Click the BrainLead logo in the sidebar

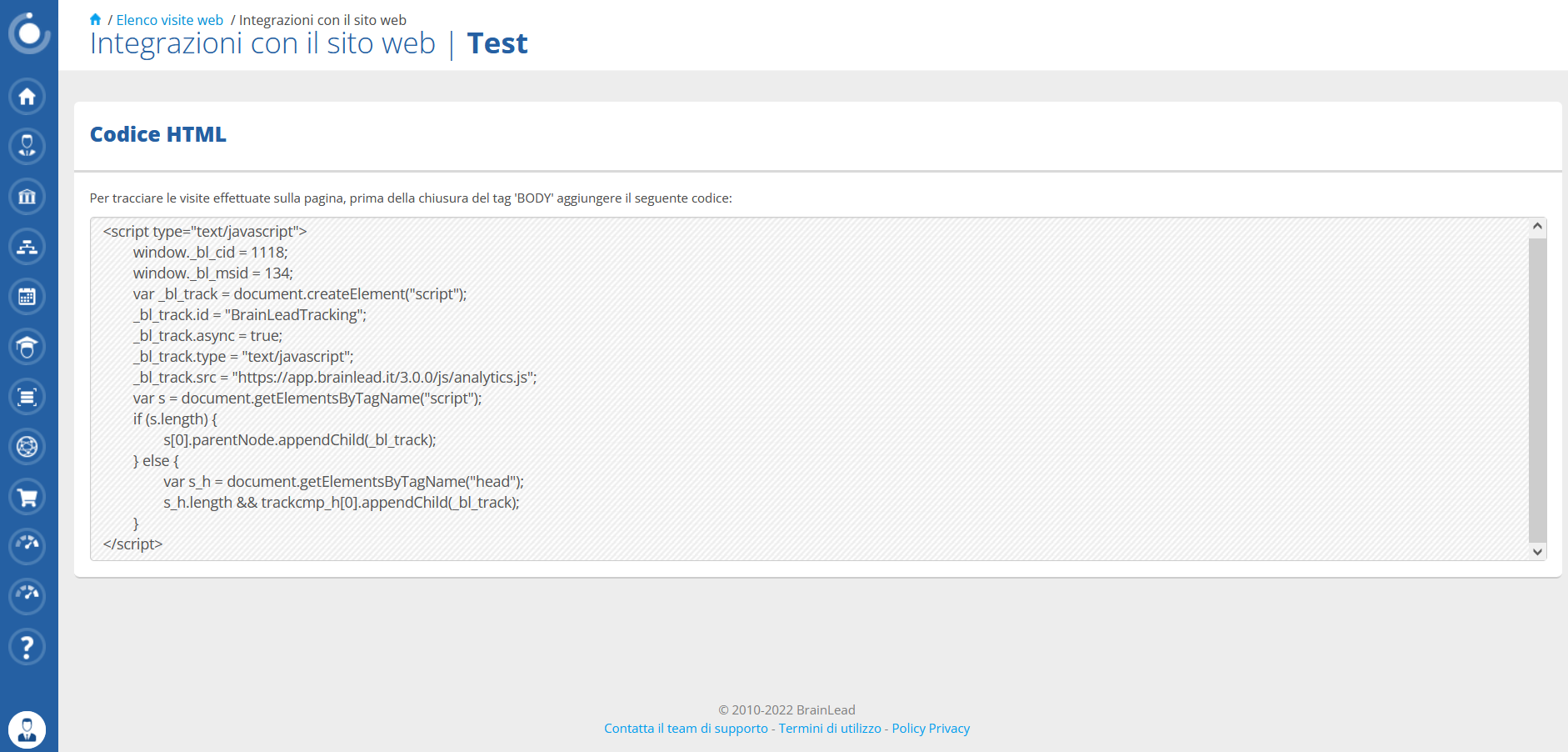coord(29,33)
